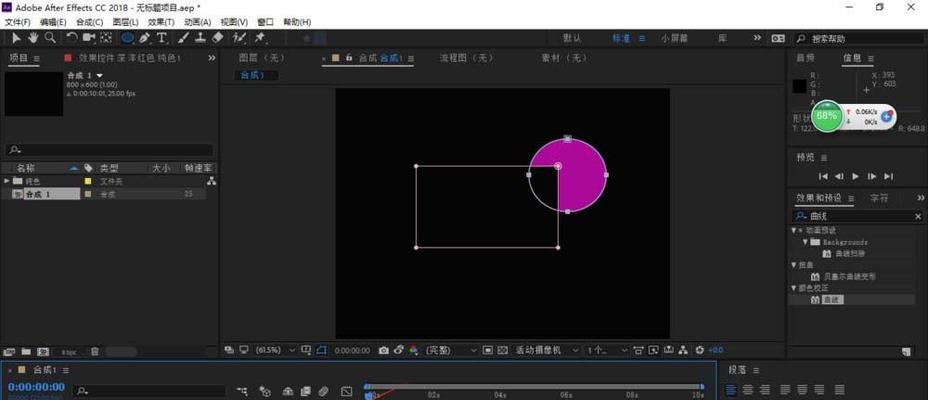Expand the 纯色 folder in Project panel
The image size is (928, 400).
(x=7, y=181)
